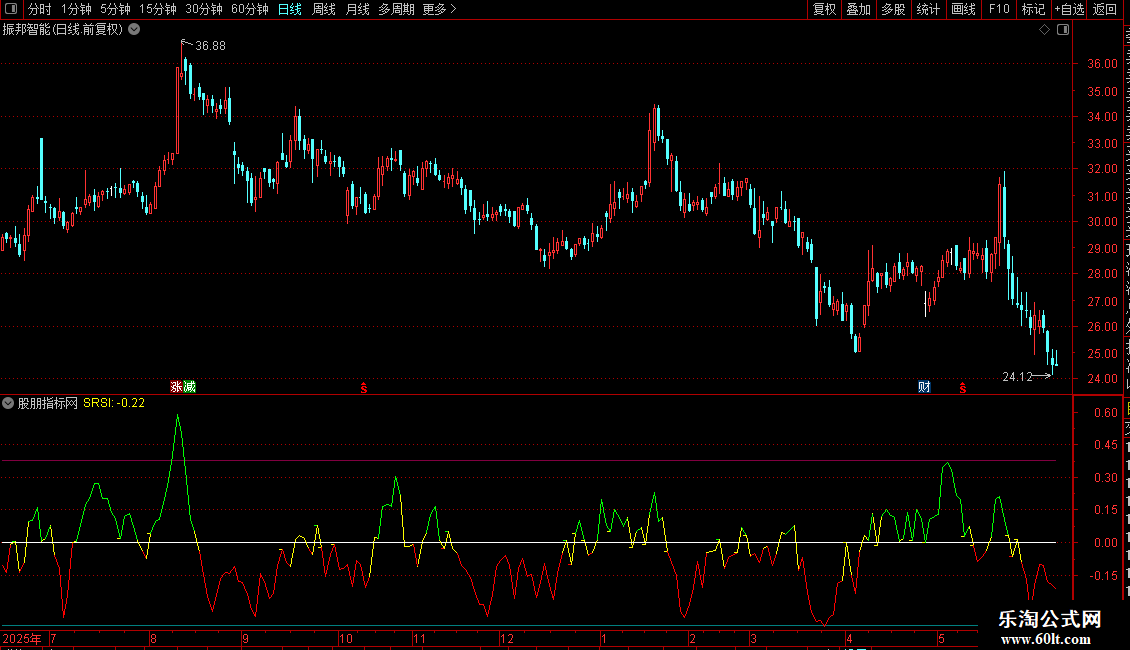This screenshot has height=650, width=1130.
Task: Click the 财 financial report marker
Action: coord(924,387)
